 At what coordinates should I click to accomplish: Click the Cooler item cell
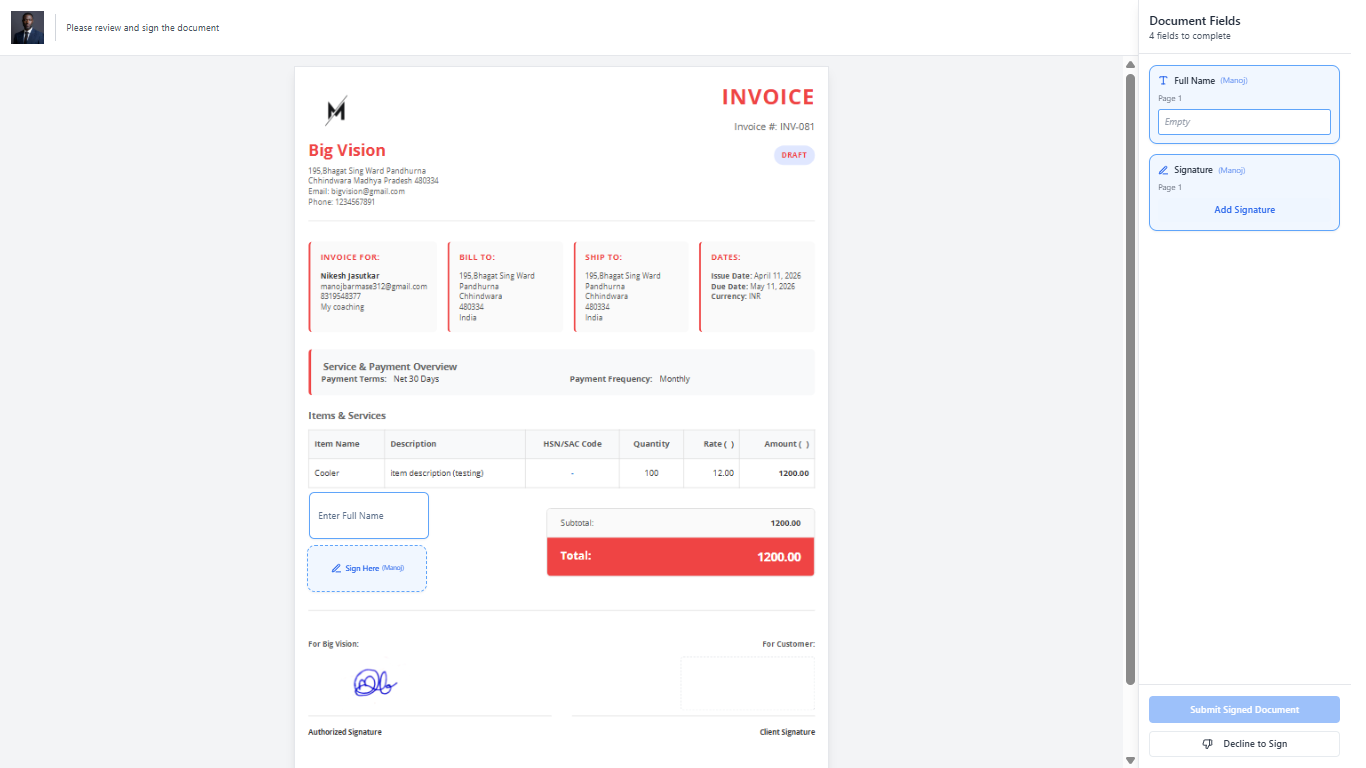(x=347, y=473)
